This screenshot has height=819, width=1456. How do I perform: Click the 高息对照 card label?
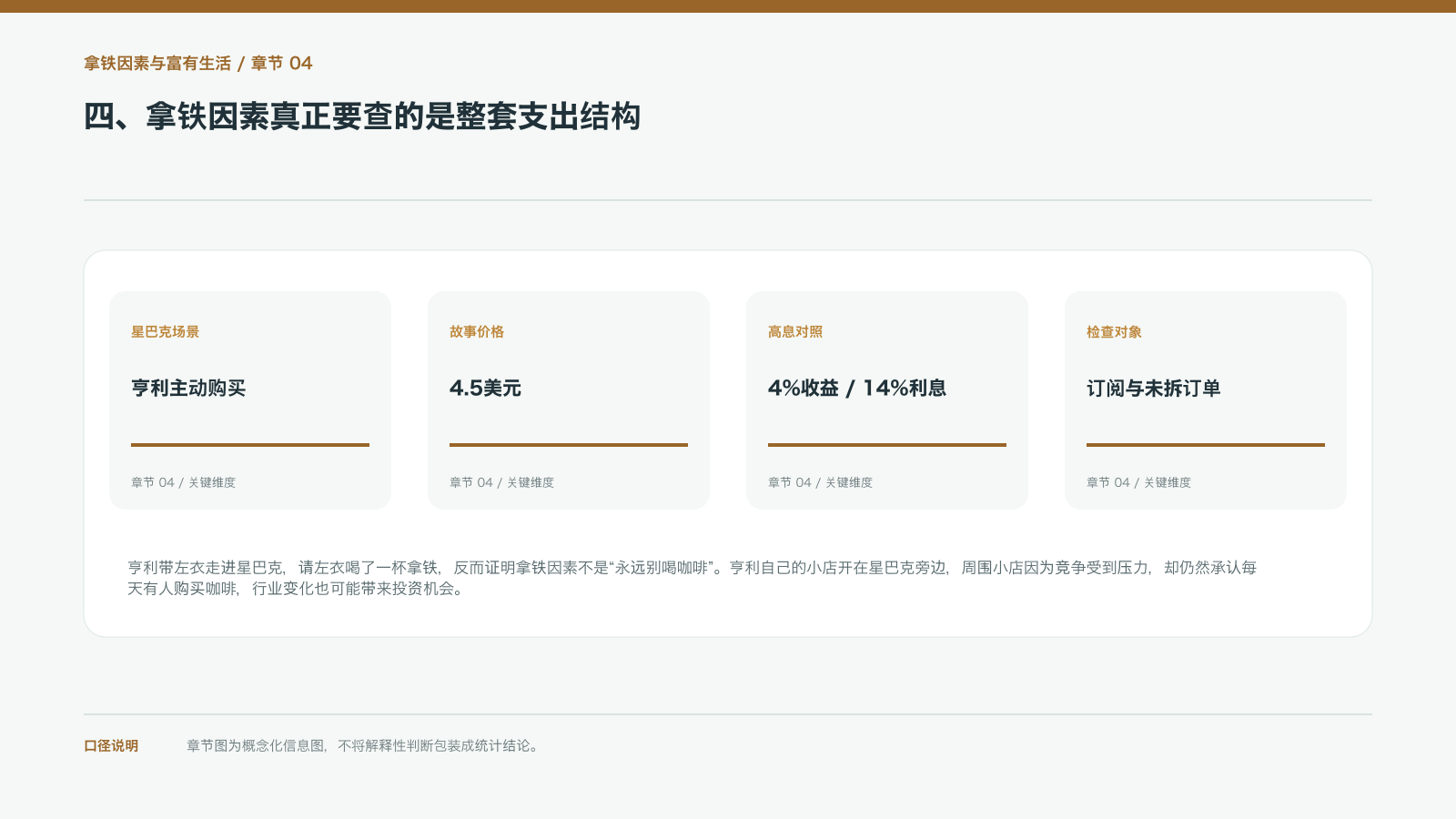(x=795, y=332)
